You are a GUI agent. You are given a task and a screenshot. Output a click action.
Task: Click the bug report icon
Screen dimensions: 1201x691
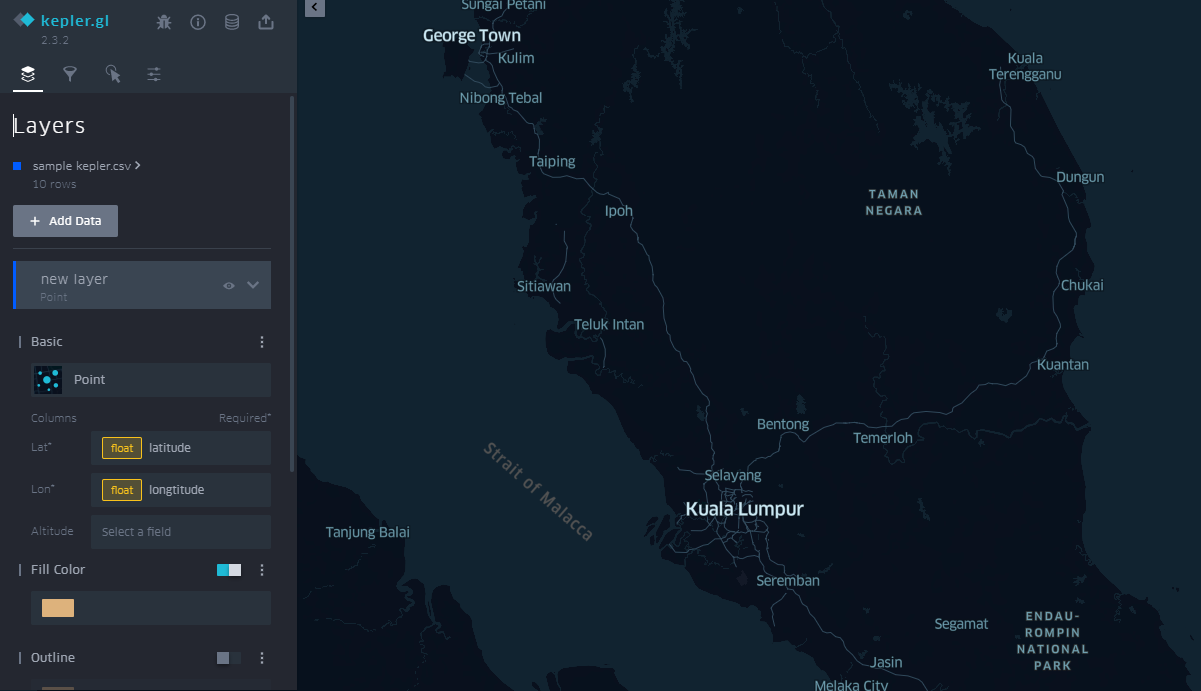coord(164,21)
